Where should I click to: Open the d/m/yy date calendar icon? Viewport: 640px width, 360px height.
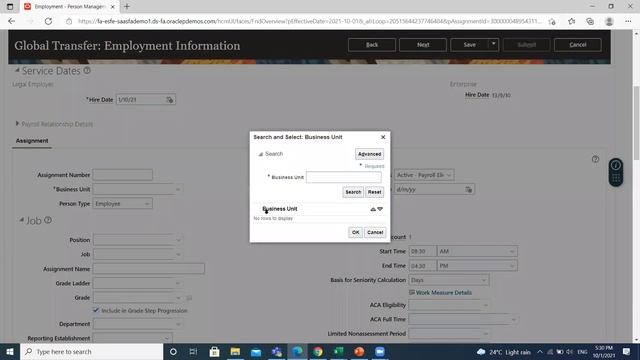pyautogui.click(x=469, y=189)
